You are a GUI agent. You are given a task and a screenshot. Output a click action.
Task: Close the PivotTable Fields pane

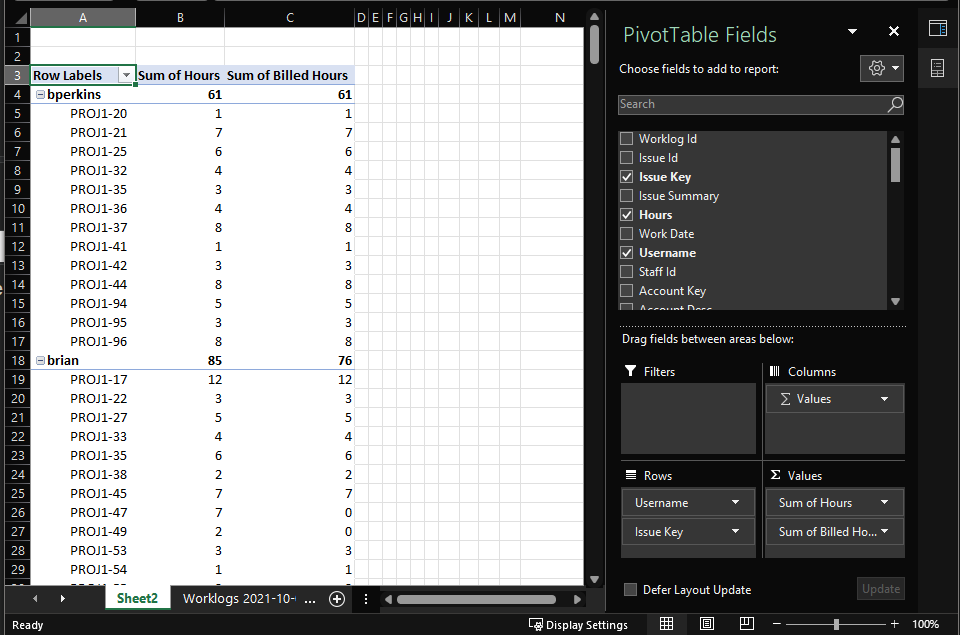click(x=893, y=32)
